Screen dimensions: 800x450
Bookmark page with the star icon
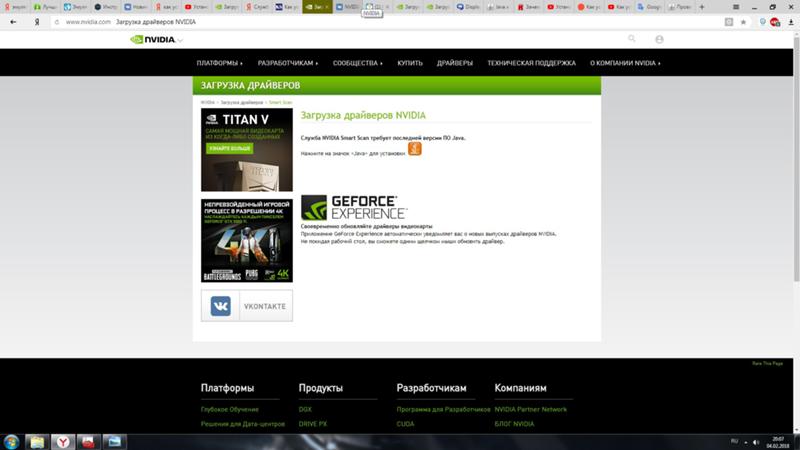click(x=743, y=22)
